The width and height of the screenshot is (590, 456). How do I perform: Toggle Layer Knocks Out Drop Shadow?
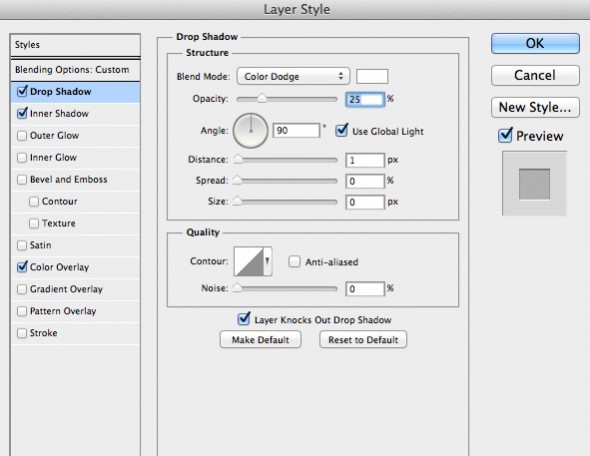(243, 319)
